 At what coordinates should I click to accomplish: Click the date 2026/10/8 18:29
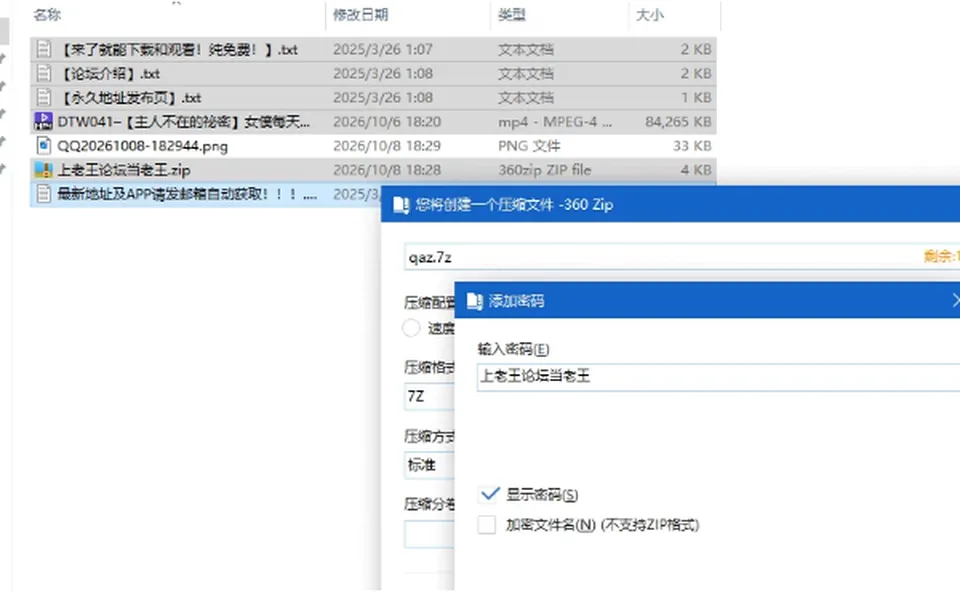387,146
